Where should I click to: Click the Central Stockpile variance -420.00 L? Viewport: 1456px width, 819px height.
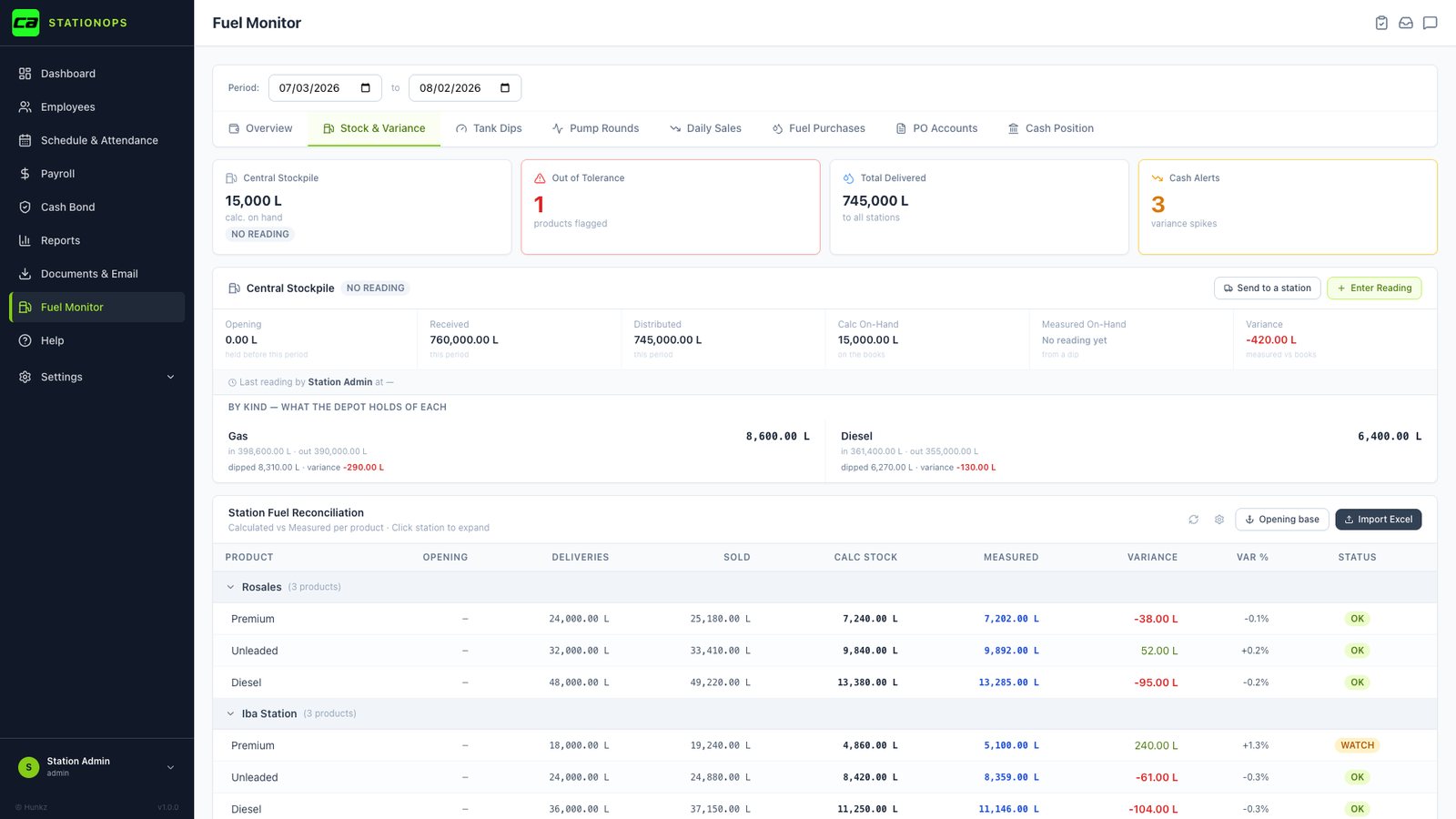point(1270,340)
